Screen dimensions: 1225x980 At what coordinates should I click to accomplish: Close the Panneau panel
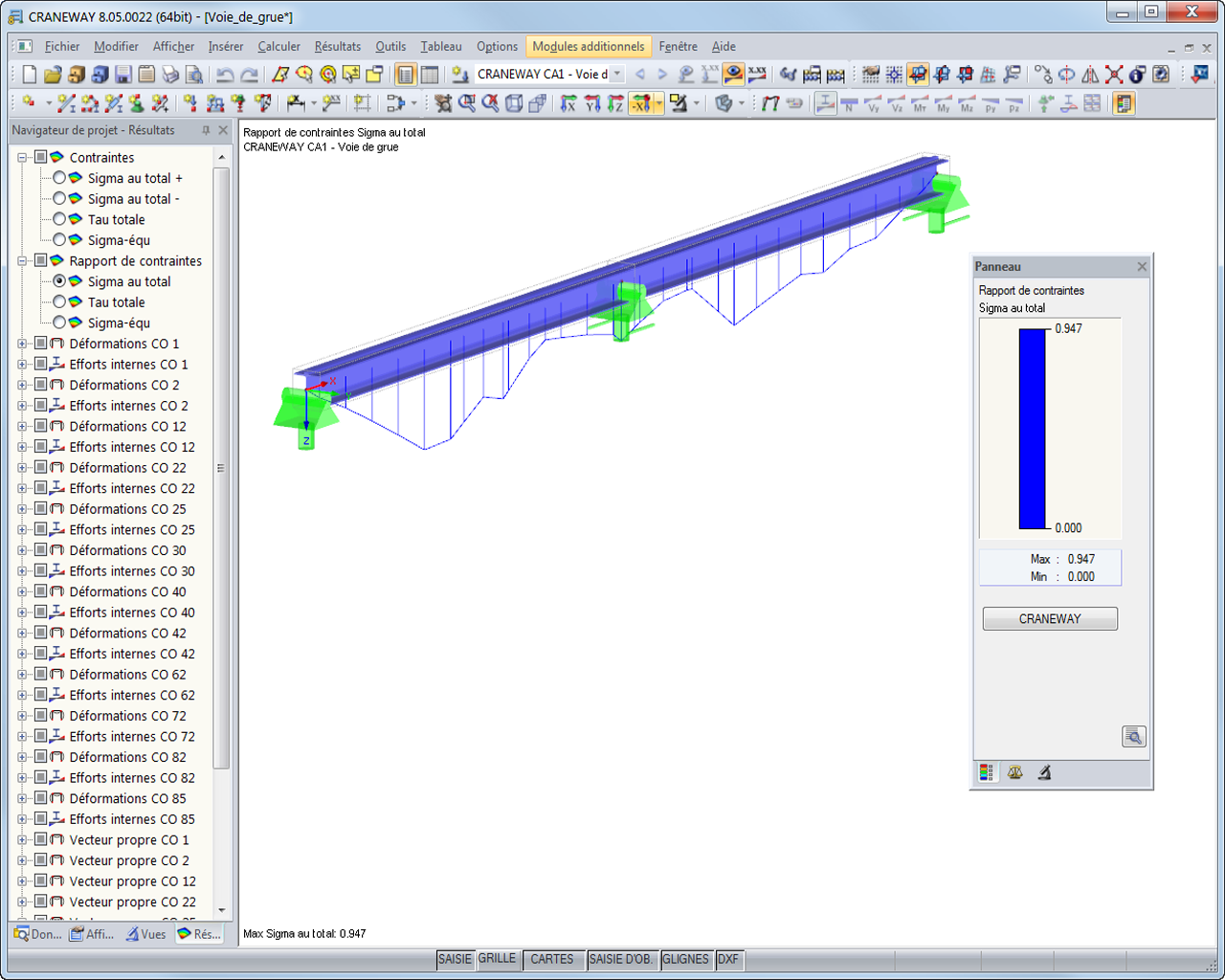[x=1142, y=267]
